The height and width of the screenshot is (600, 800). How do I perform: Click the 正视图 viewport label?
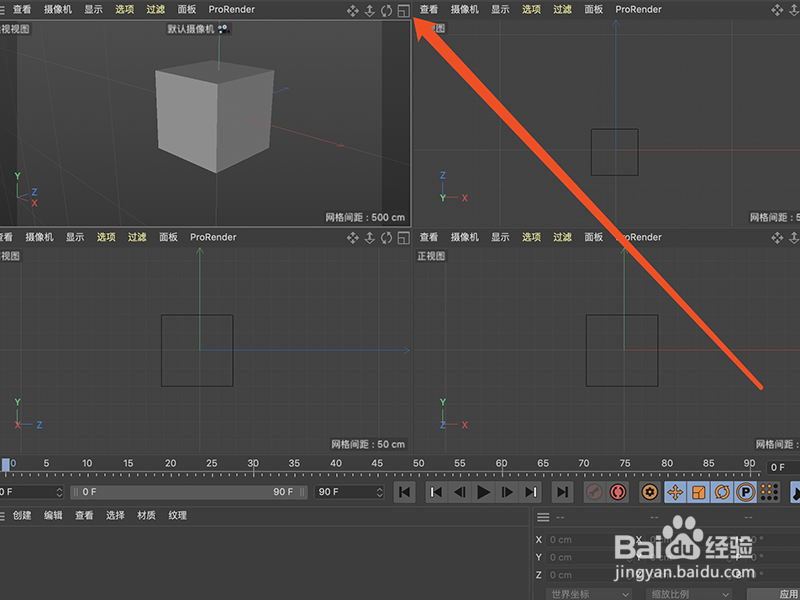click(431, 256)
